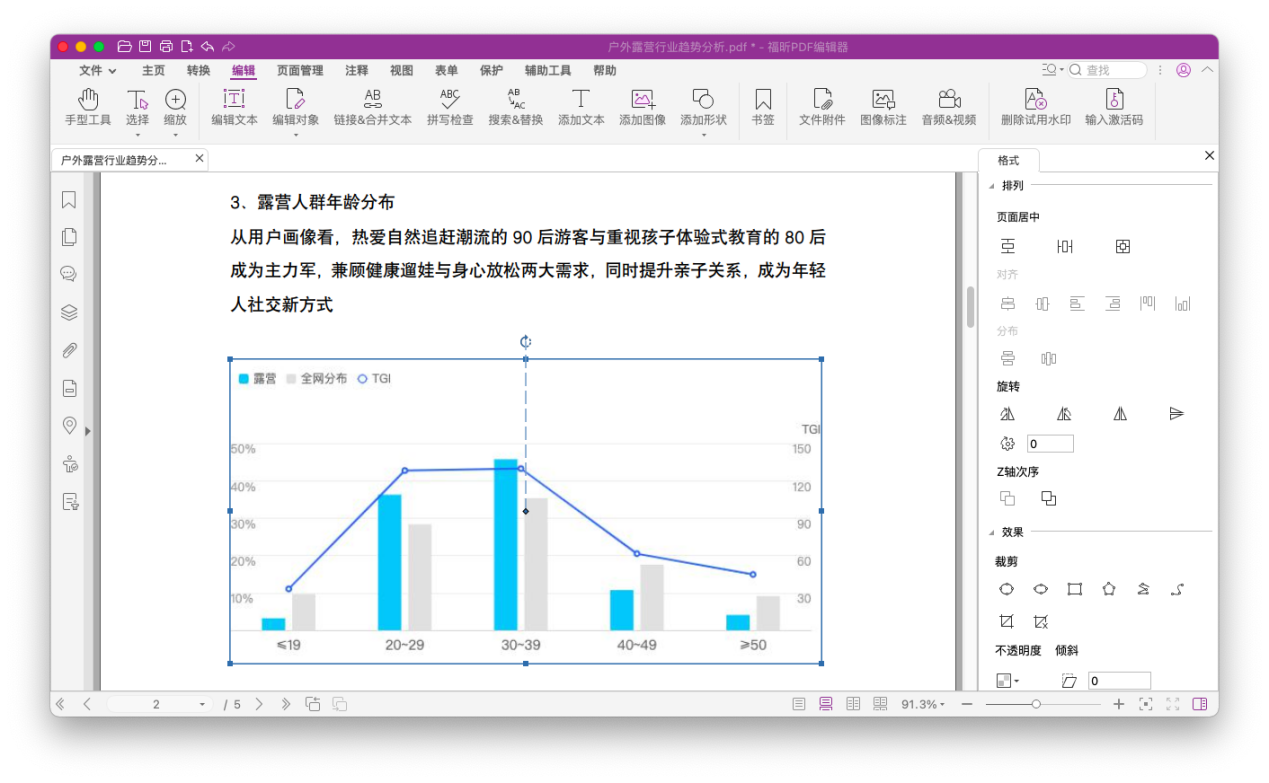Click the Input Activation Code icon
1269x783 pixels.
click(1114, 107)
